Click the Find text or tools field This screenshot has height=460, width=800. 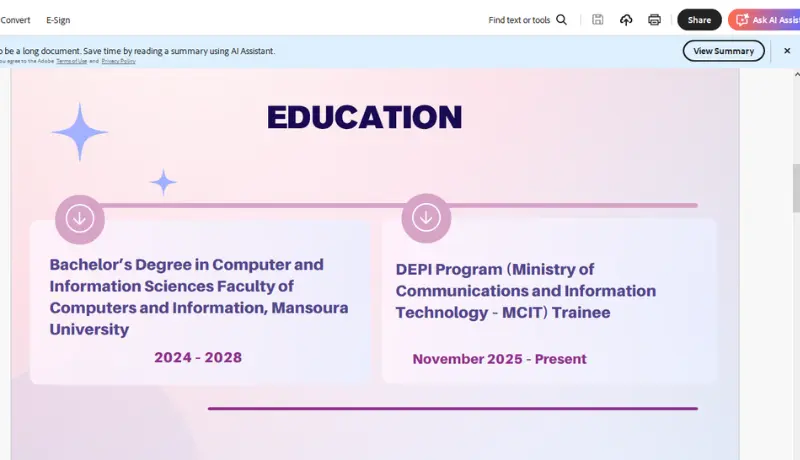pyautogui.click(x=519, y=20)
